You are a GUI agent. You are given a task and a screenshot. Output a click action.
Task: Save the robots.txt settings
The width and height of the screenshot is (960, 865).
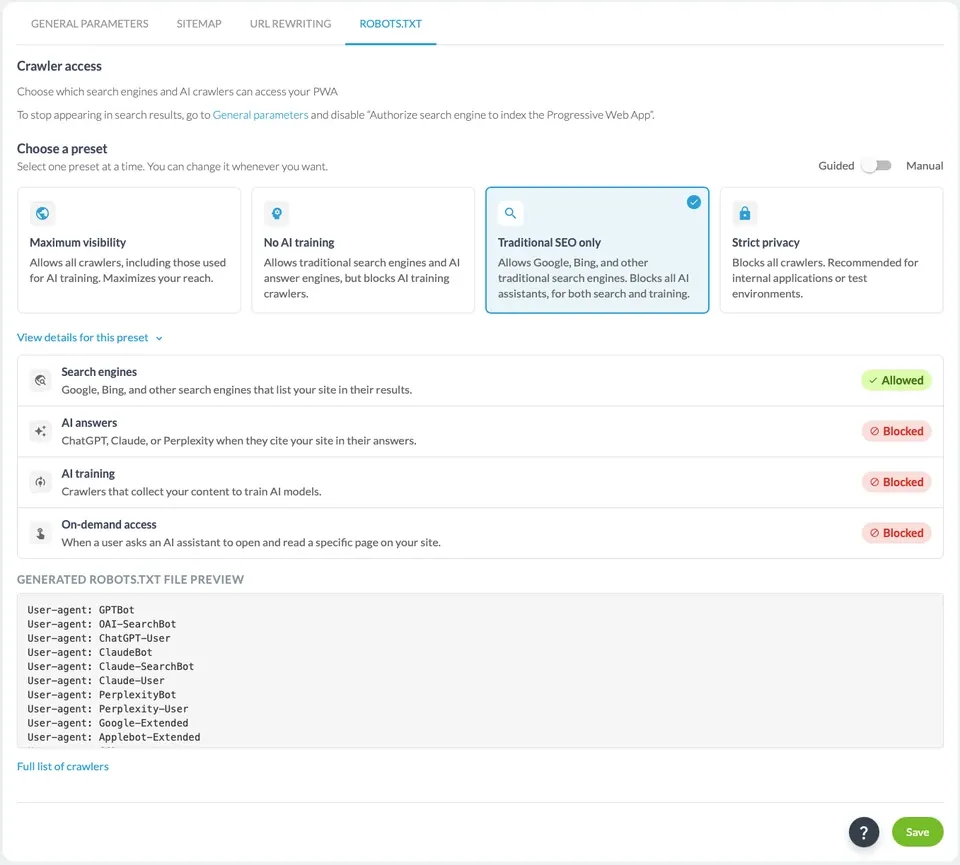pyautogui.click(x=917, y=832)
